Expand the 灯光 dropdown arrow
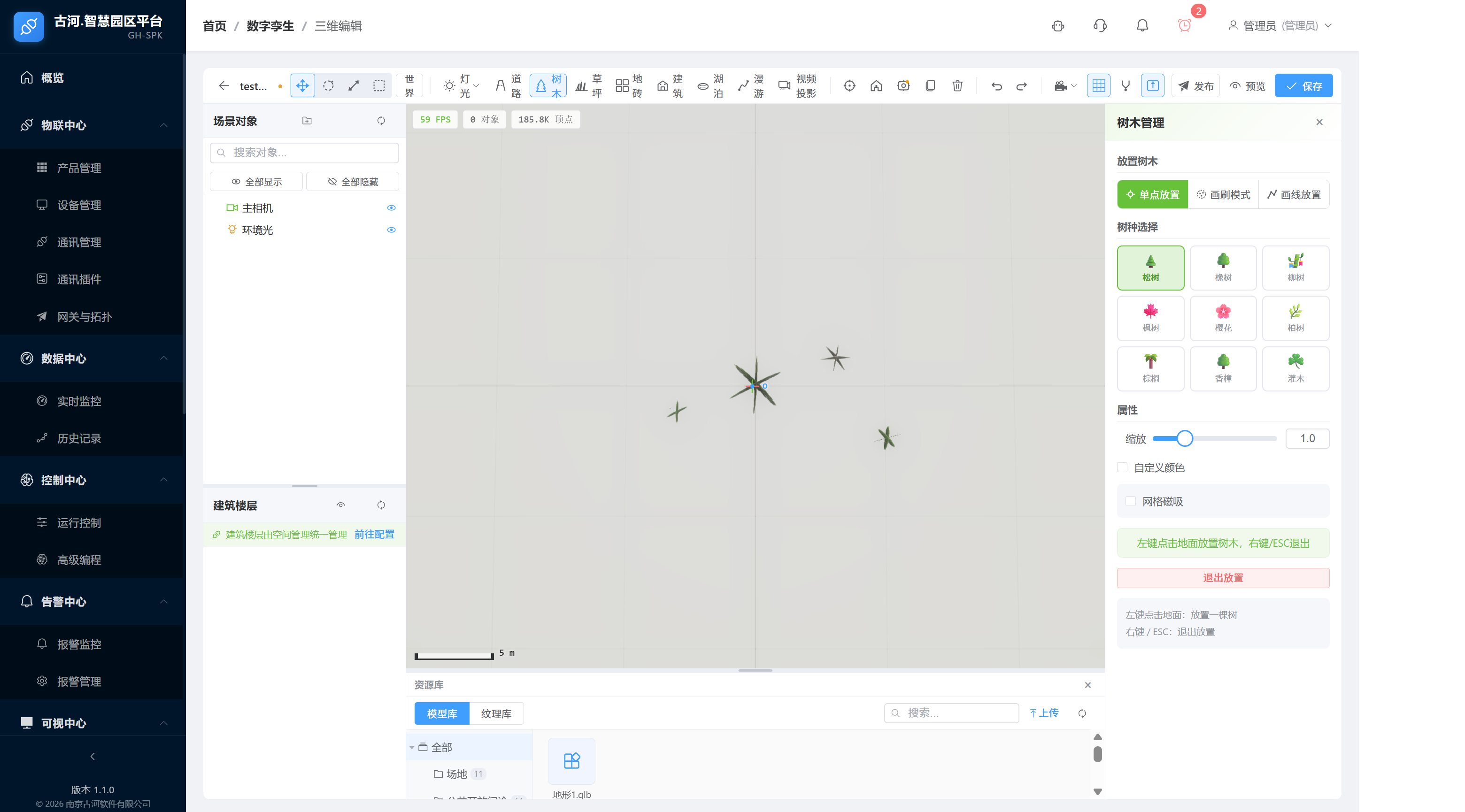Image resolution: width=1465 pixels, height=812 pixels. coord(476,86)
